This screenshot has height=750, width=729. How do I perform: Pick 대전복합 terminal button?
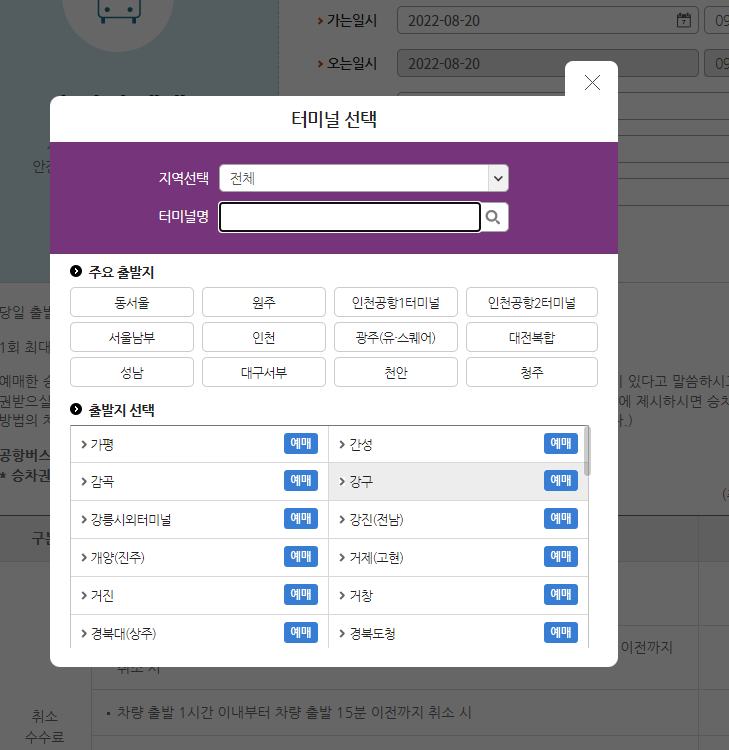(532, 337)
